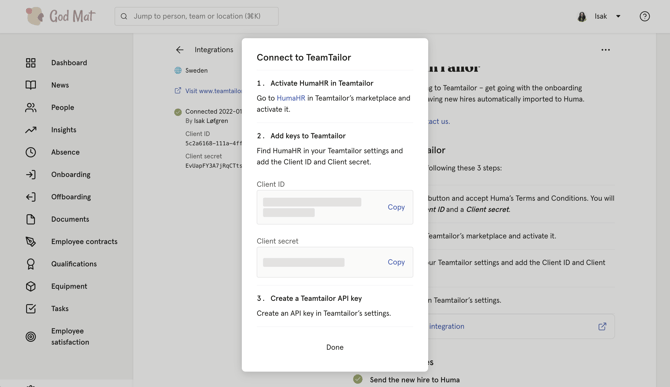Open the Qualifications badge icon
Screen dimensions: 670x387
point(31,264)
